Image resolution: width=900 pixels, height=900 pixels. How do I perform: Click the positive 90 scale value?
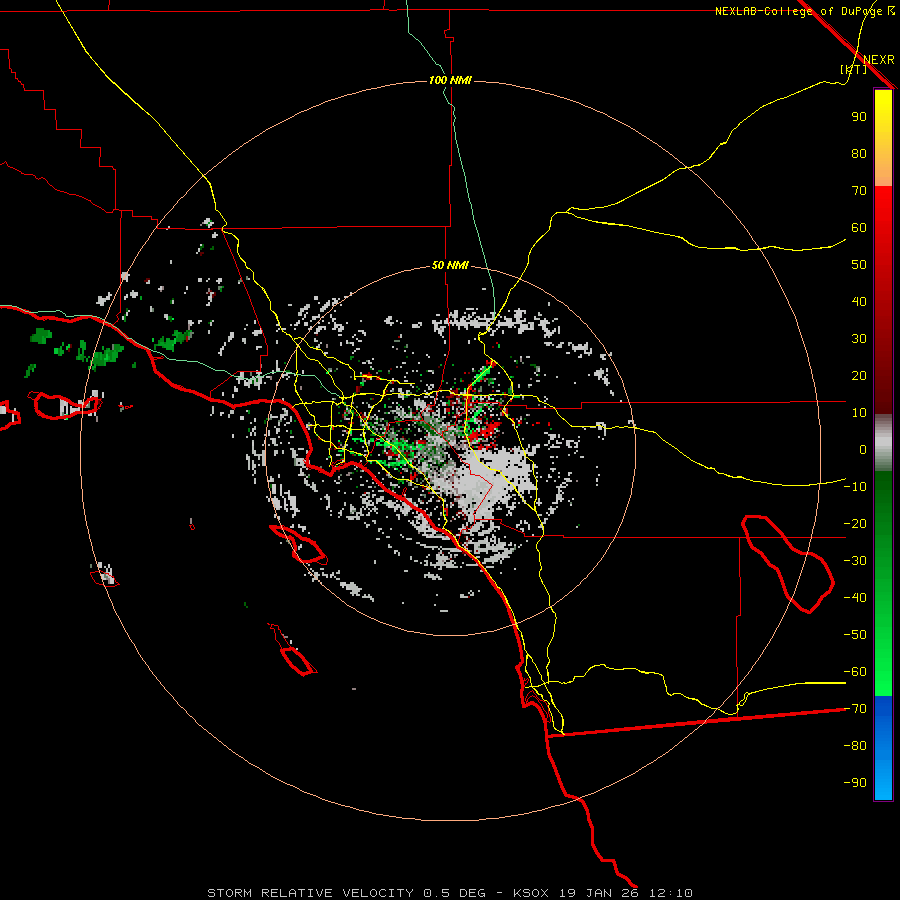pyautogui.click(x=859, y=117)
